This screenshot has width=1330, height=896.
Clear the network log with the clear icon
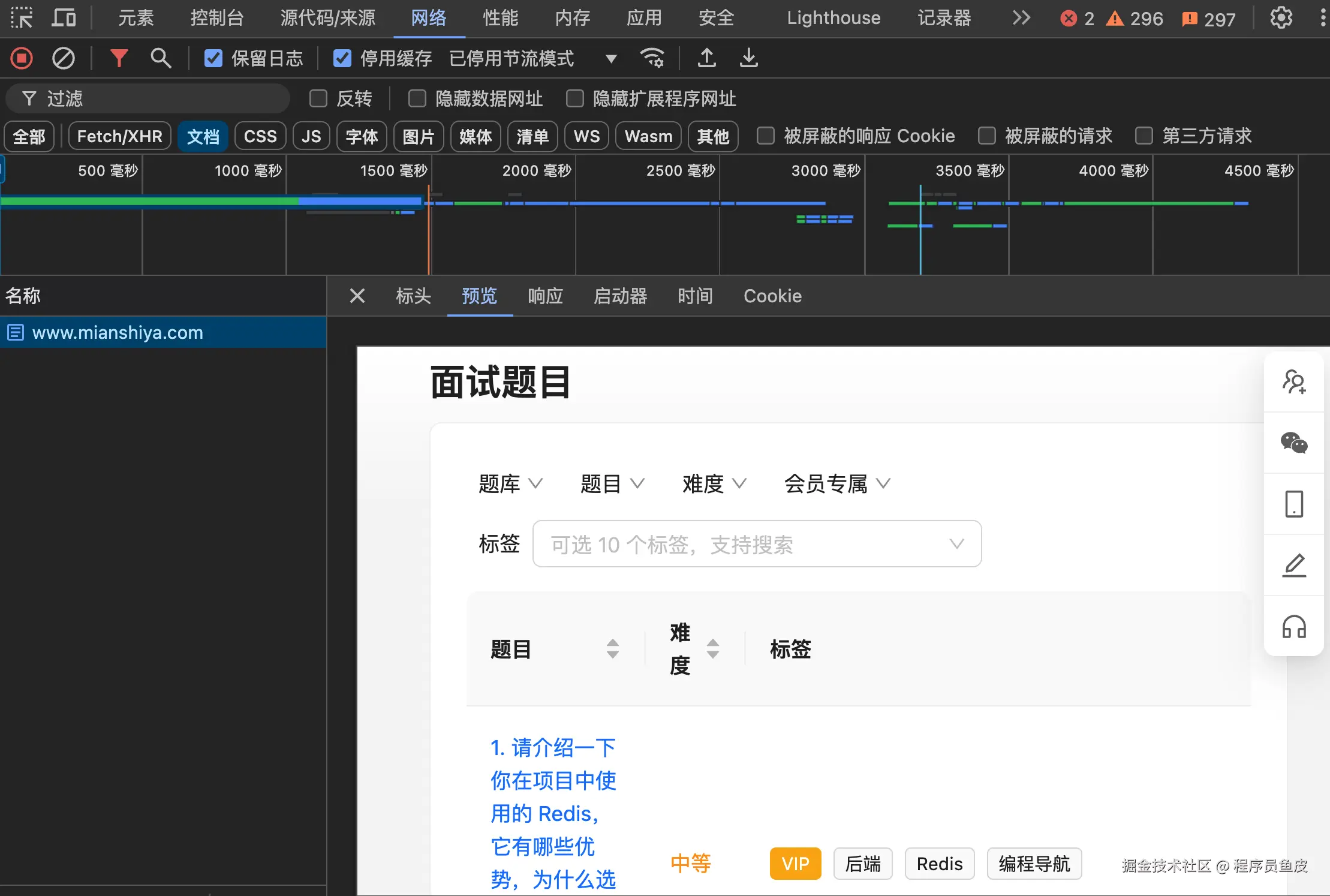[63, 58]
